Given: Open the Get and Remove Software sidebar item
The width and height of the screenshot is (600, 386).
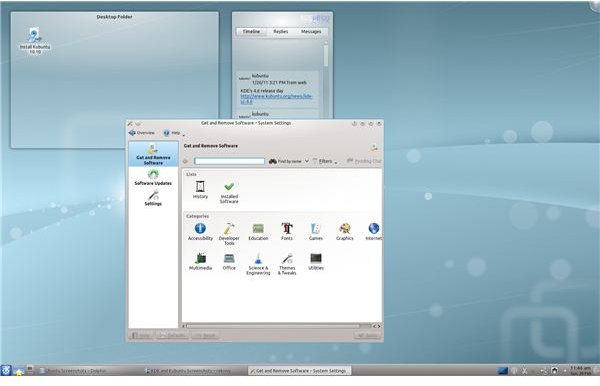Looking at the screenshot, I should [153, 154].
